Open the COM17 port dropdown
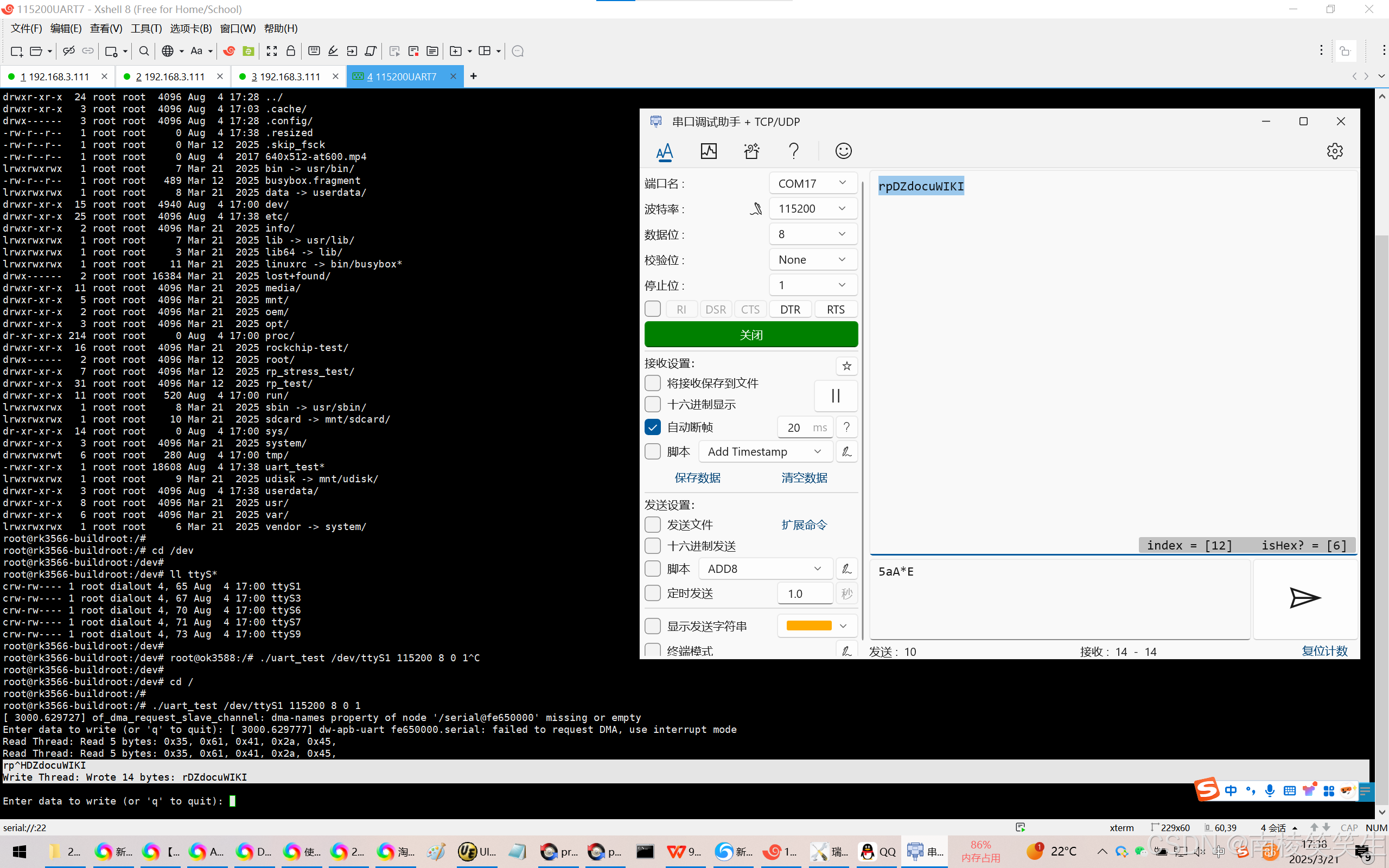The height and width of the screenshot is (868, 1389). (812, 183)
